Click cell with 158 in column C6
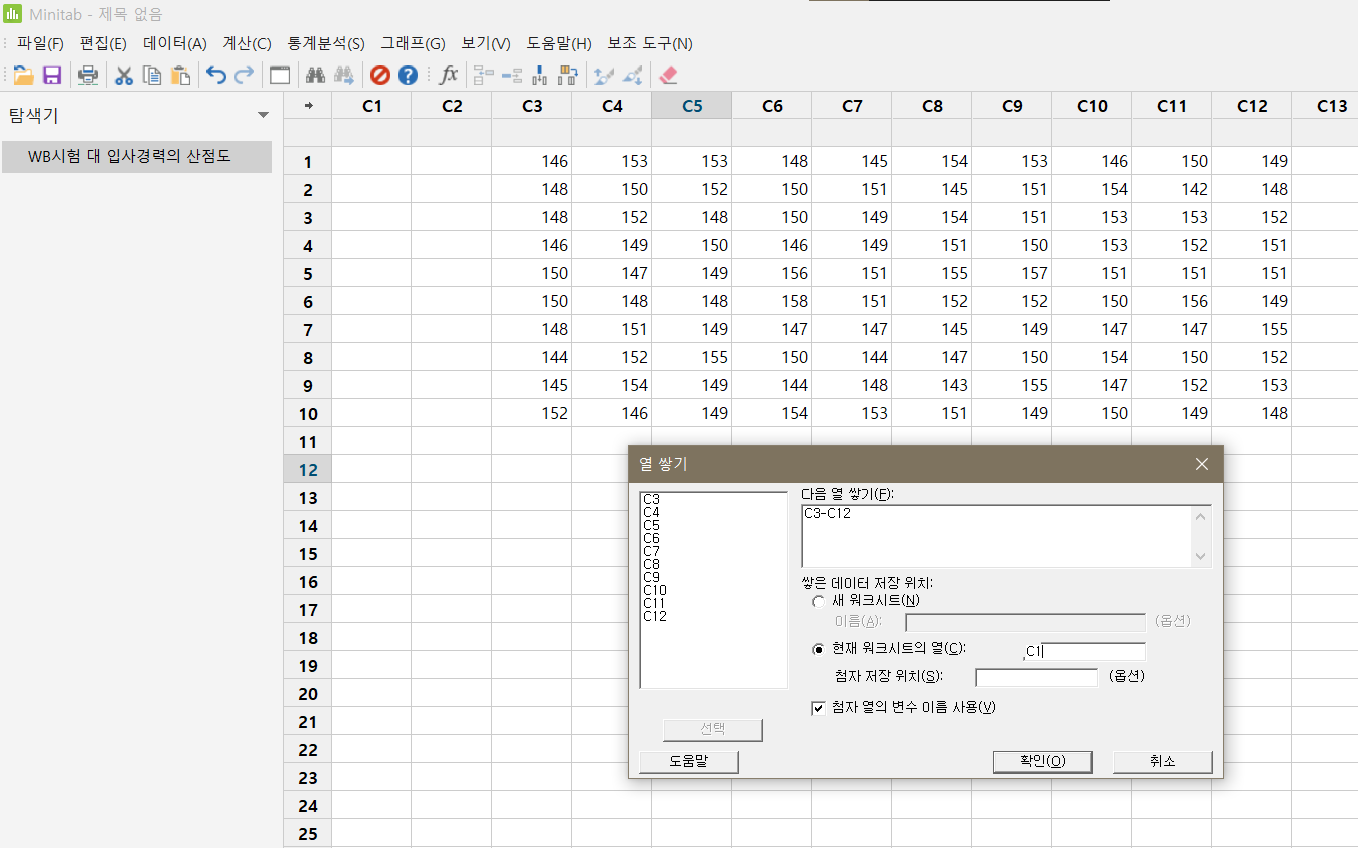Image resolution: width=1358 pixels, height=848 pixels. [x=772, y=301]
